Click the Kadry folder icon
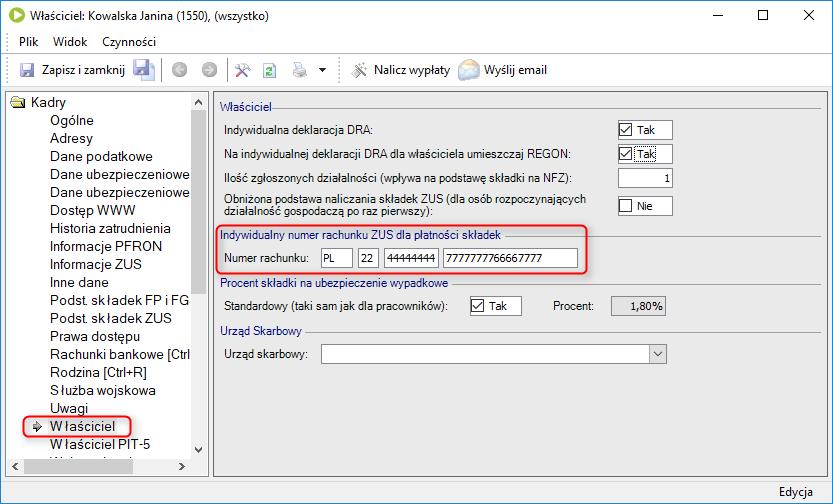Image resolution: width=833 pixels, height=504 pixels. 18,102
